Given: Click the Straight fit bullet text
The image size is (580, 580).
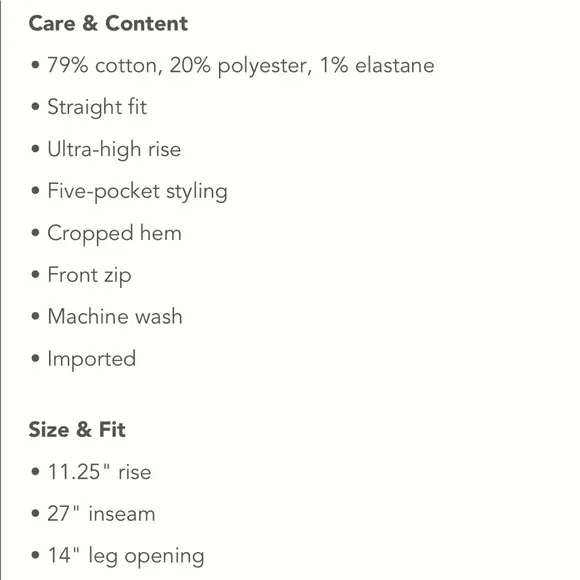Looking at the screenshot, I should [x=97, y=107].
